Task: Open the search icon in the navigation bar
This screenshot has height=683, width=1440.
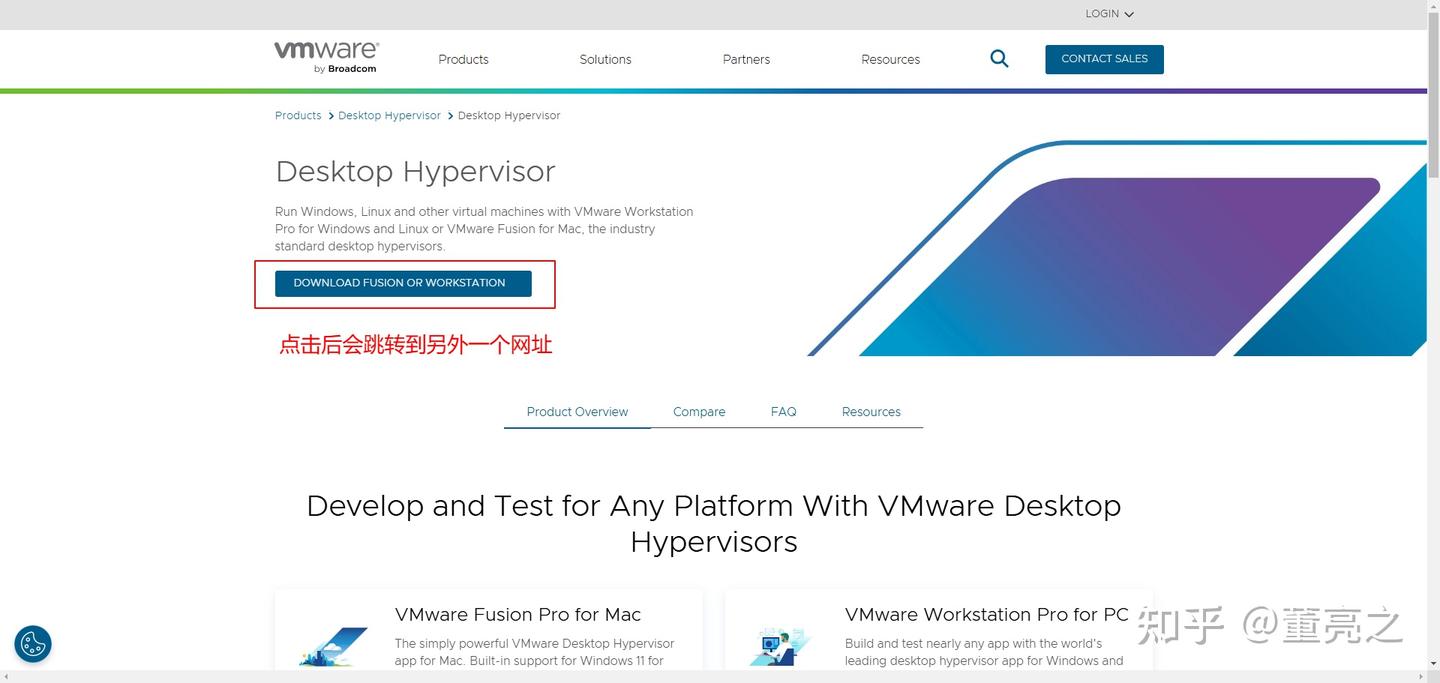Action: click(x=999, y=59)
